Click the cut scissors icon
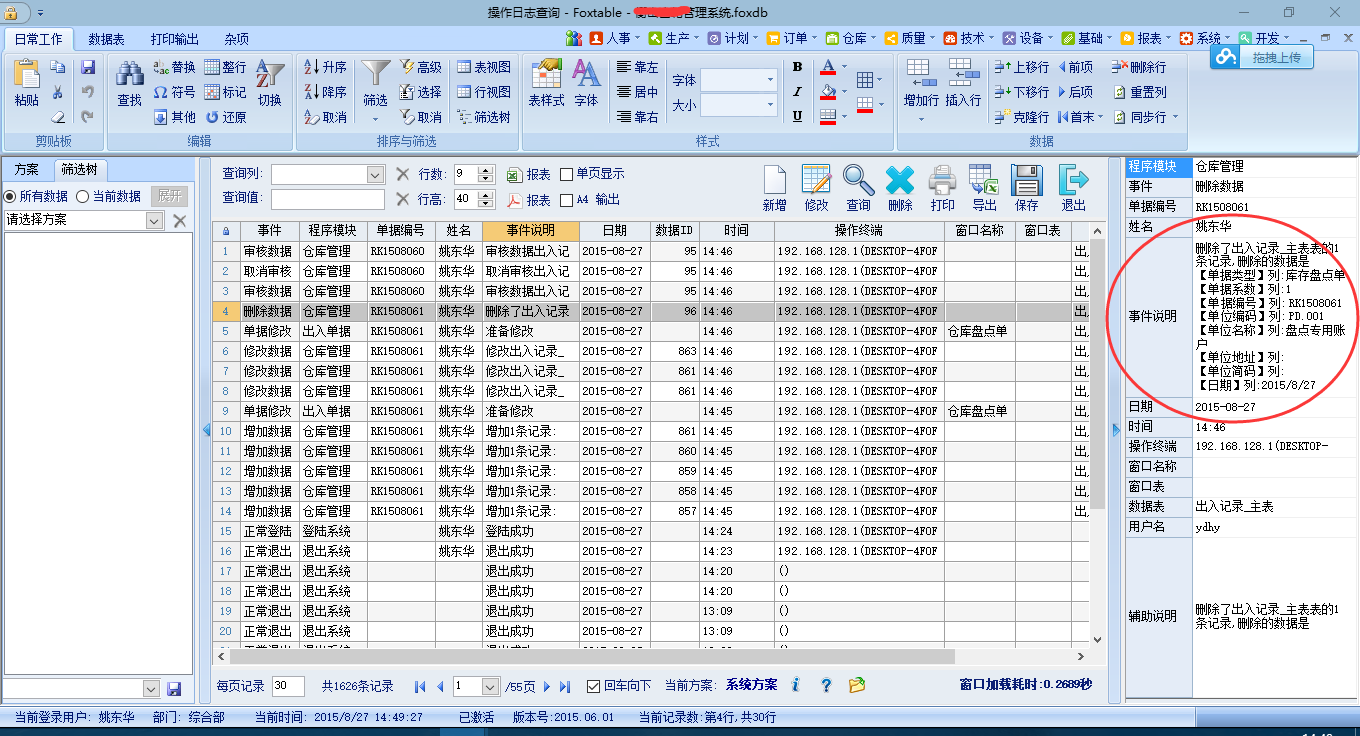 pyautogui.click(x=58, y=93)
